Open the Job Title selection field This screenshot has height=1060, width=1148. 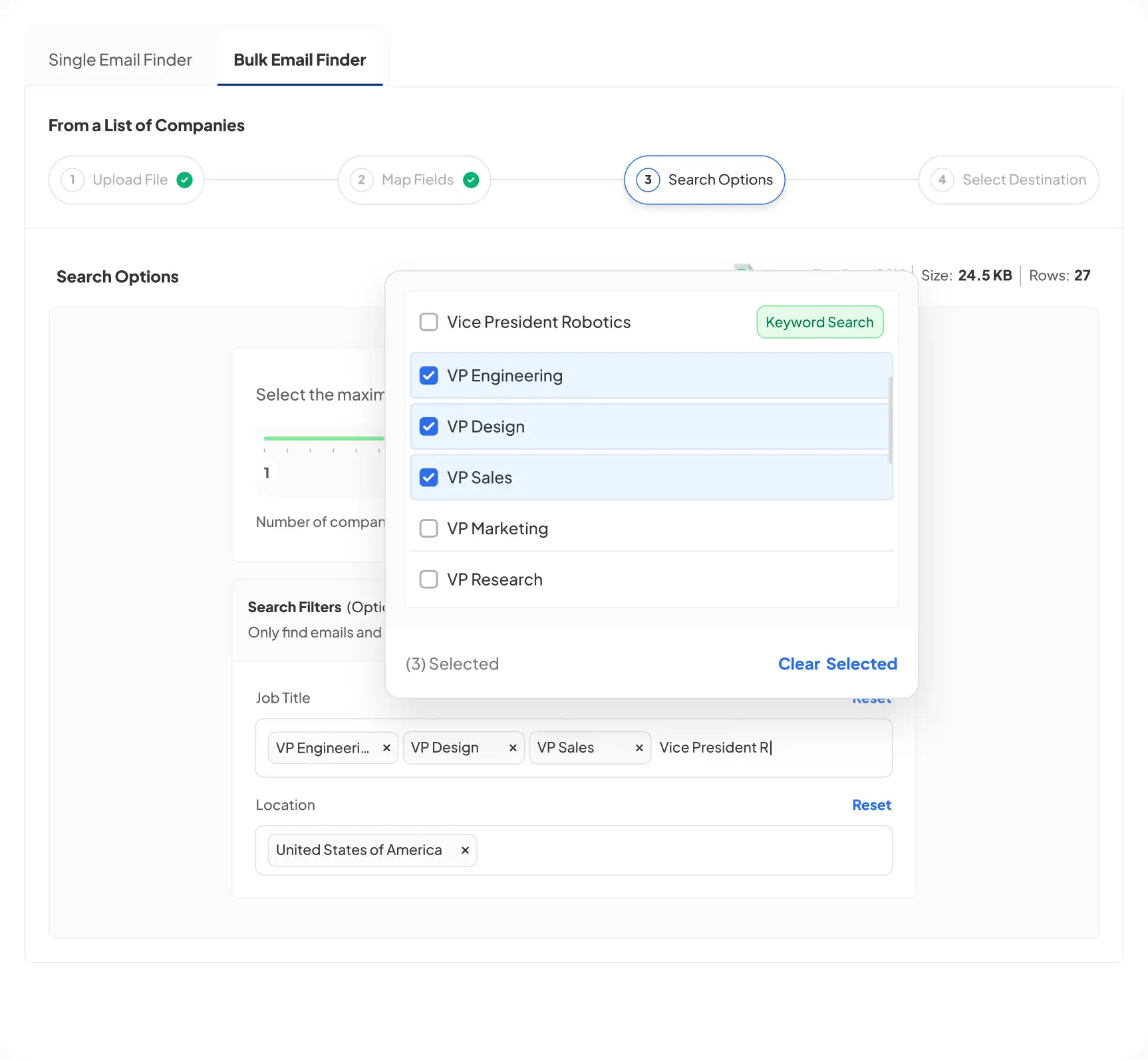point(772,747)
